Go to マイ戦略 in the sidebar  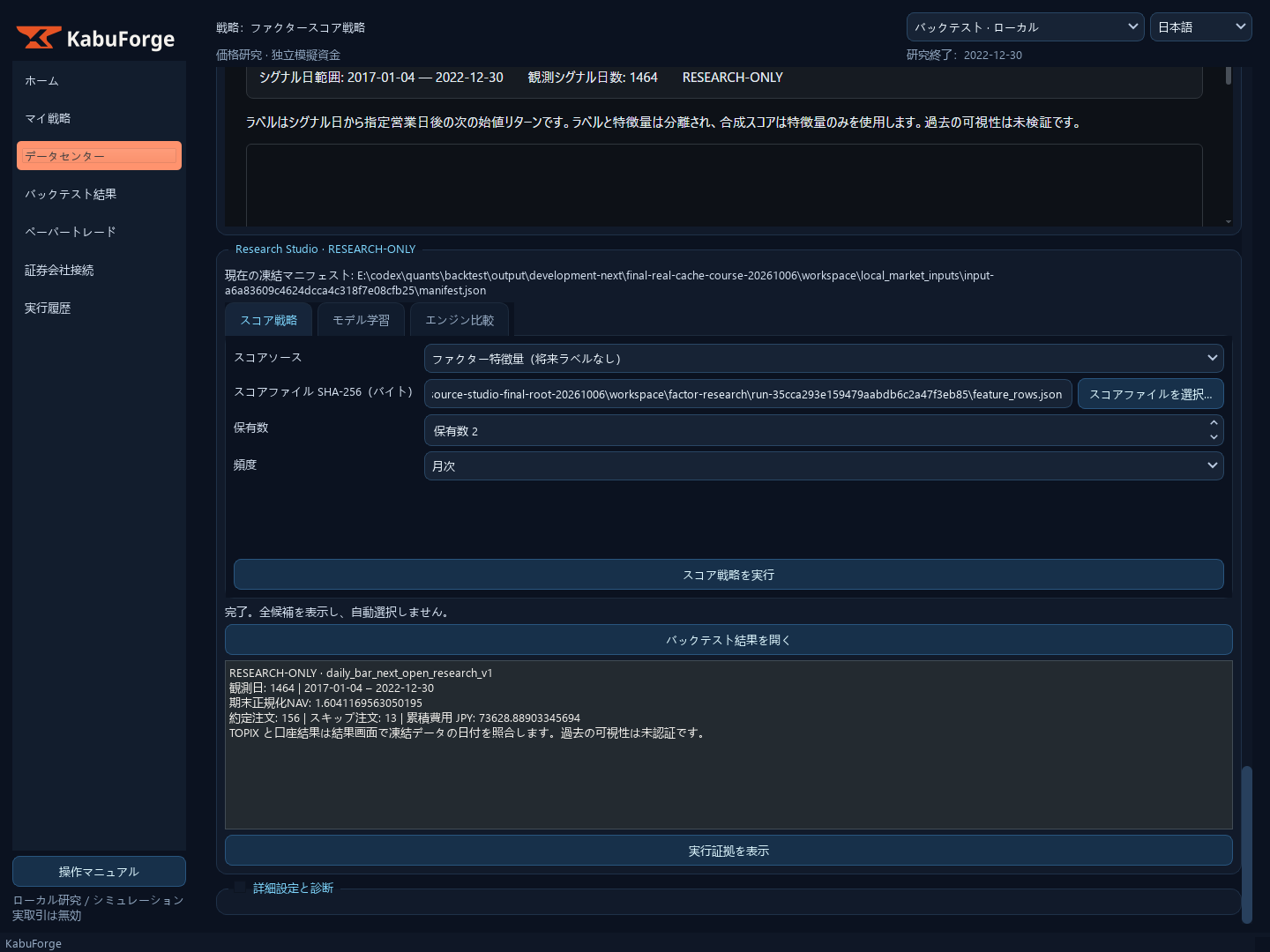click(99, 118)
